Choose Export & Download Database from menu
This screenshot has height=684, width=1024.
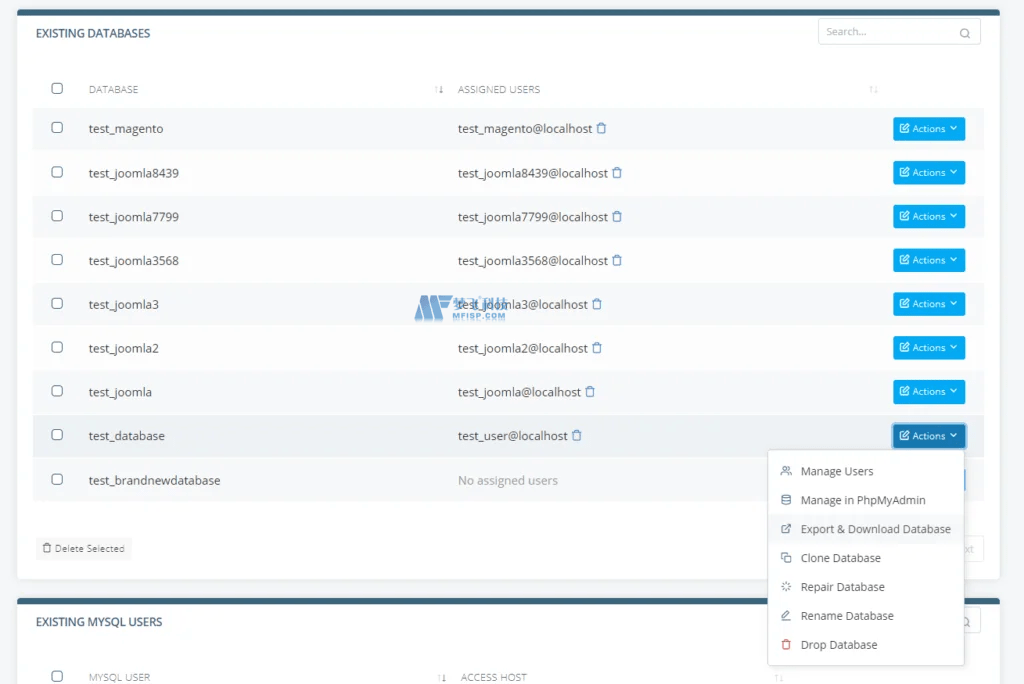875,529
